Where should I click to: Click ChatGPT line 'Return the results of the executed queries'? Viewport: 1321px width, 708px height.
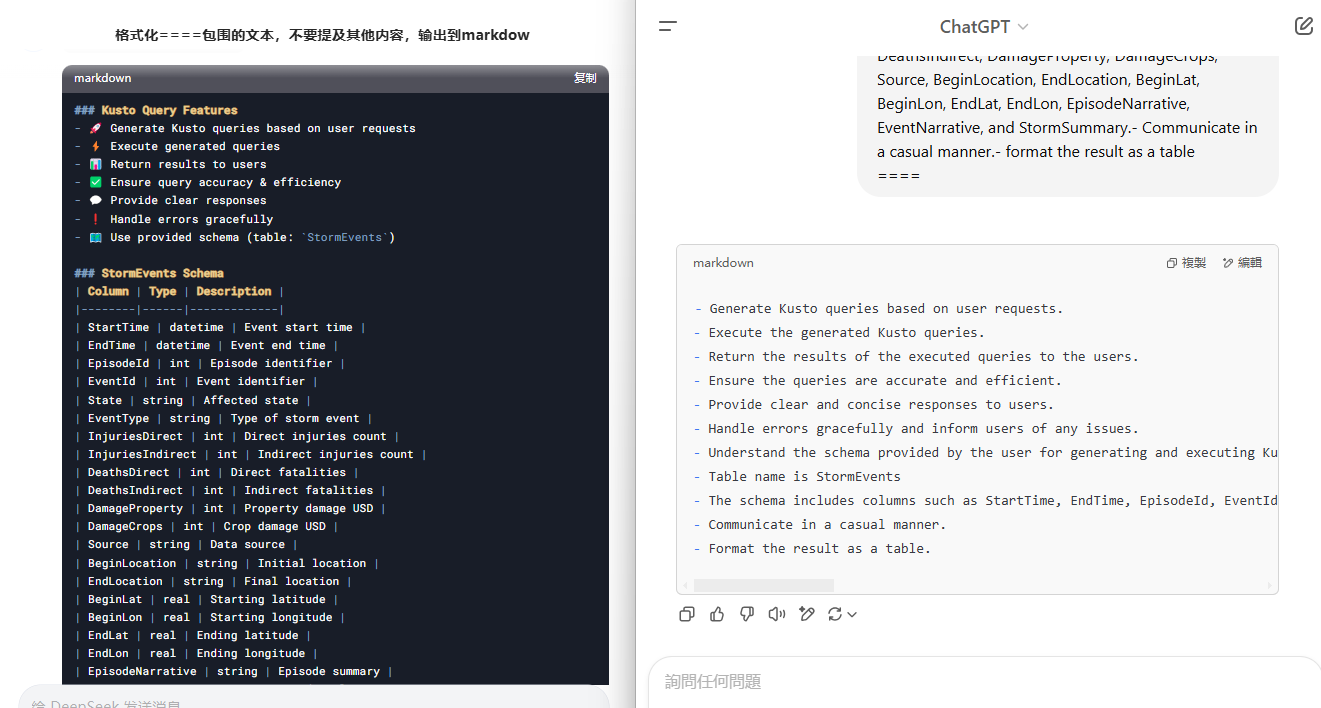point(916,356)
